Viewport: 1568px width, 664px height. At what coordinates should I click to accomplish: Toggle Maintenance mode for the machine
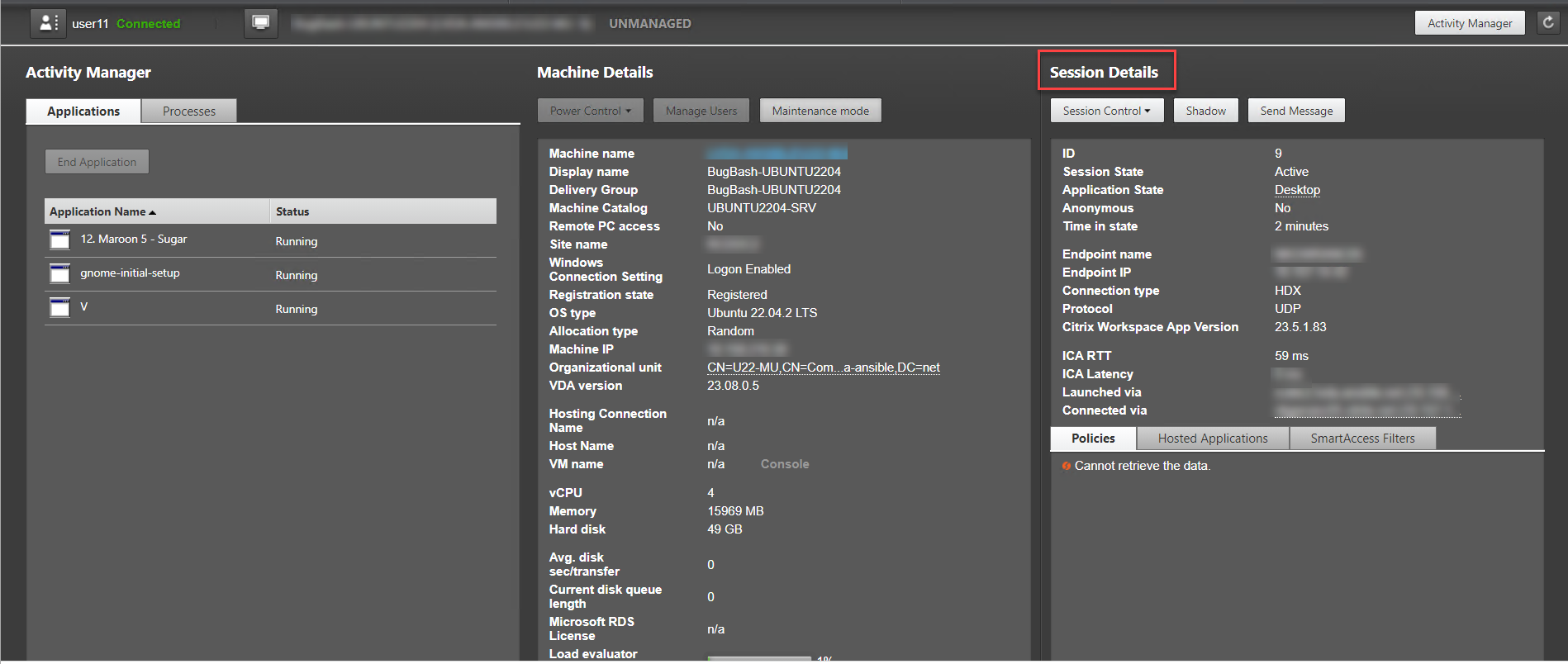point(820,111)
